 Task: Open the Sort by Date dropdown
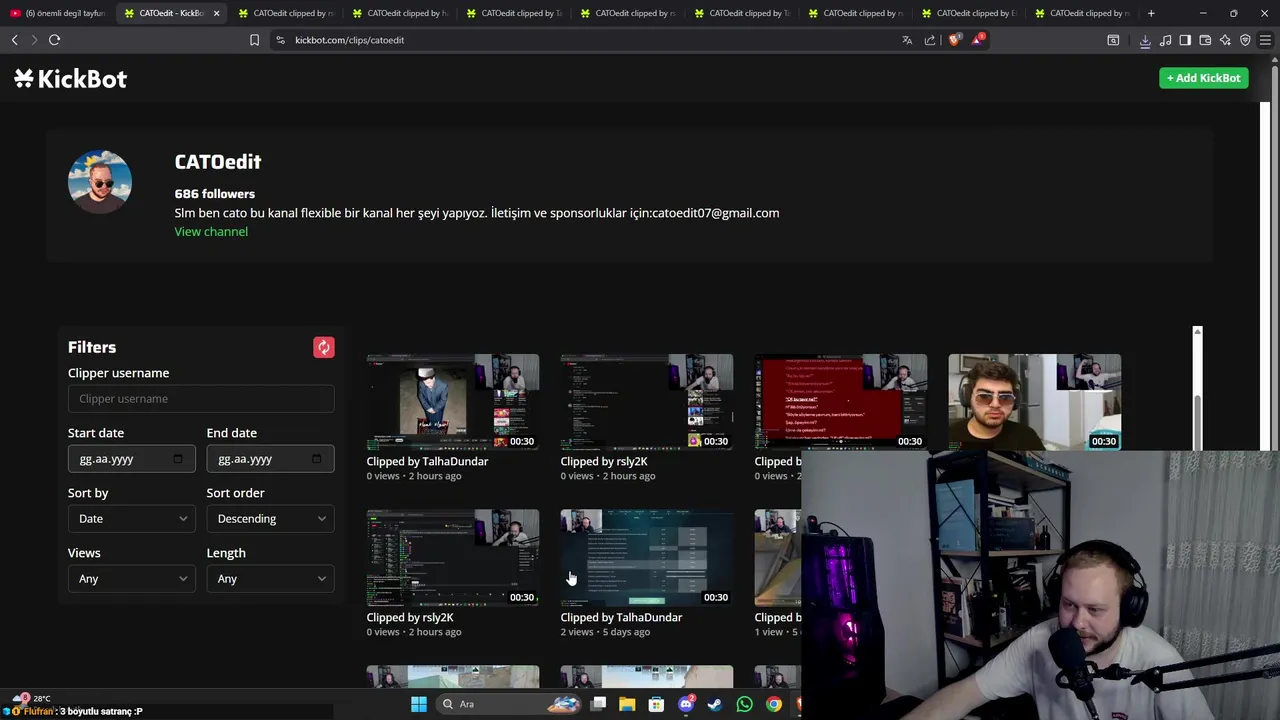tap(132, 518)
